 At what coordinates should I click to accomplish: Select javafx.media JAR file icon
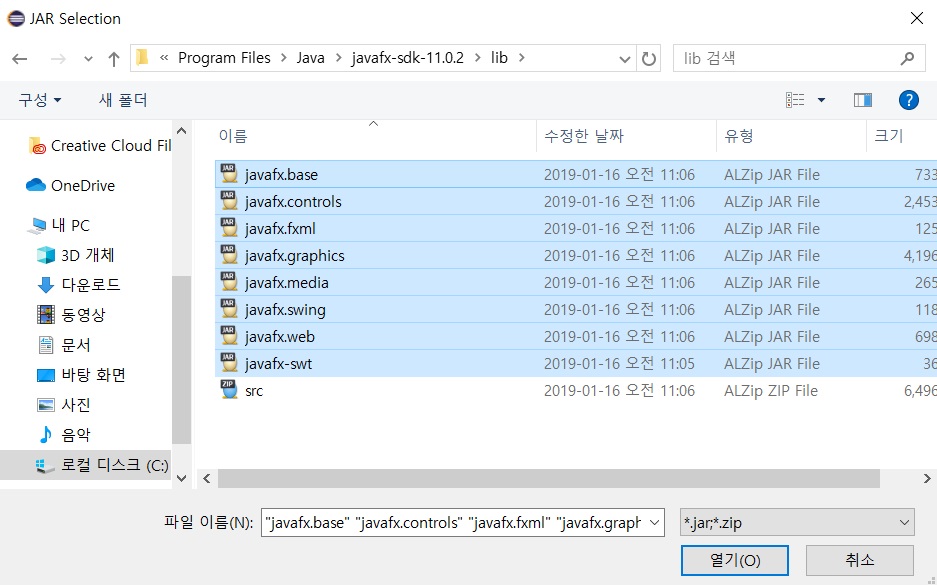pos(229,282)
